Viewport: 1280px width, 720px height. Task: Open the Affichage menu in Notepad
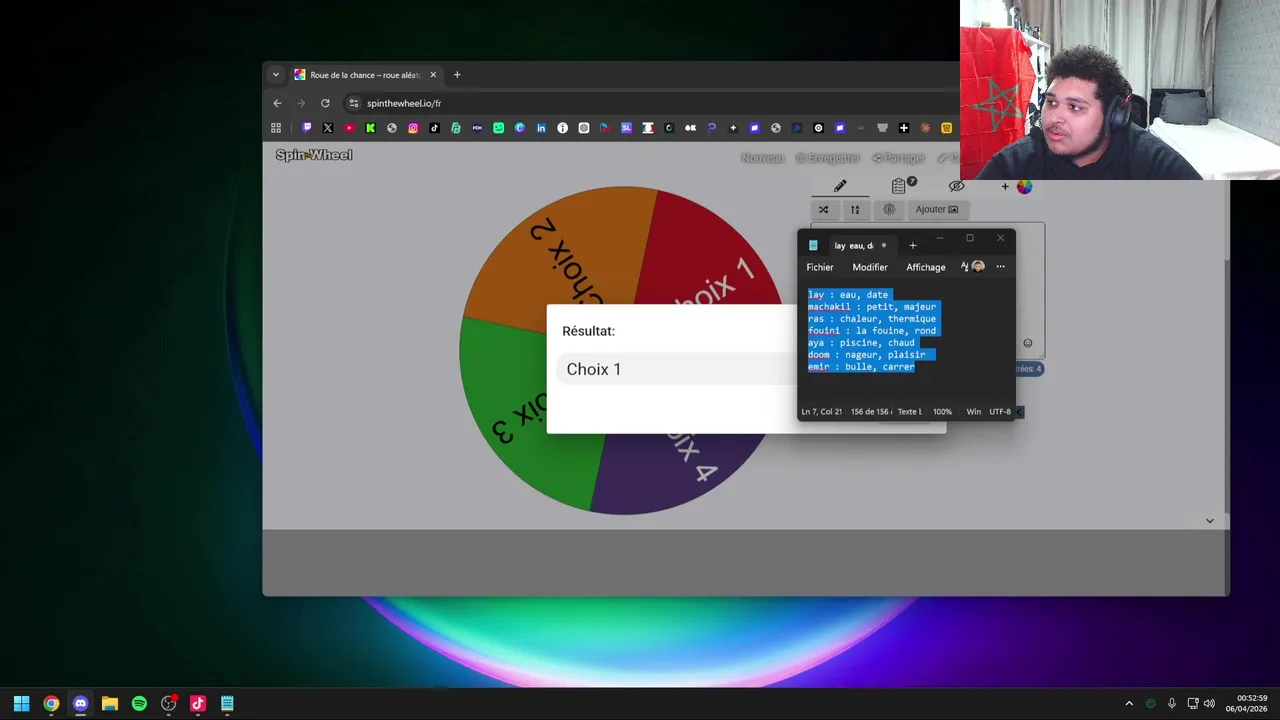pyautogui.click(x=926, y=267)
